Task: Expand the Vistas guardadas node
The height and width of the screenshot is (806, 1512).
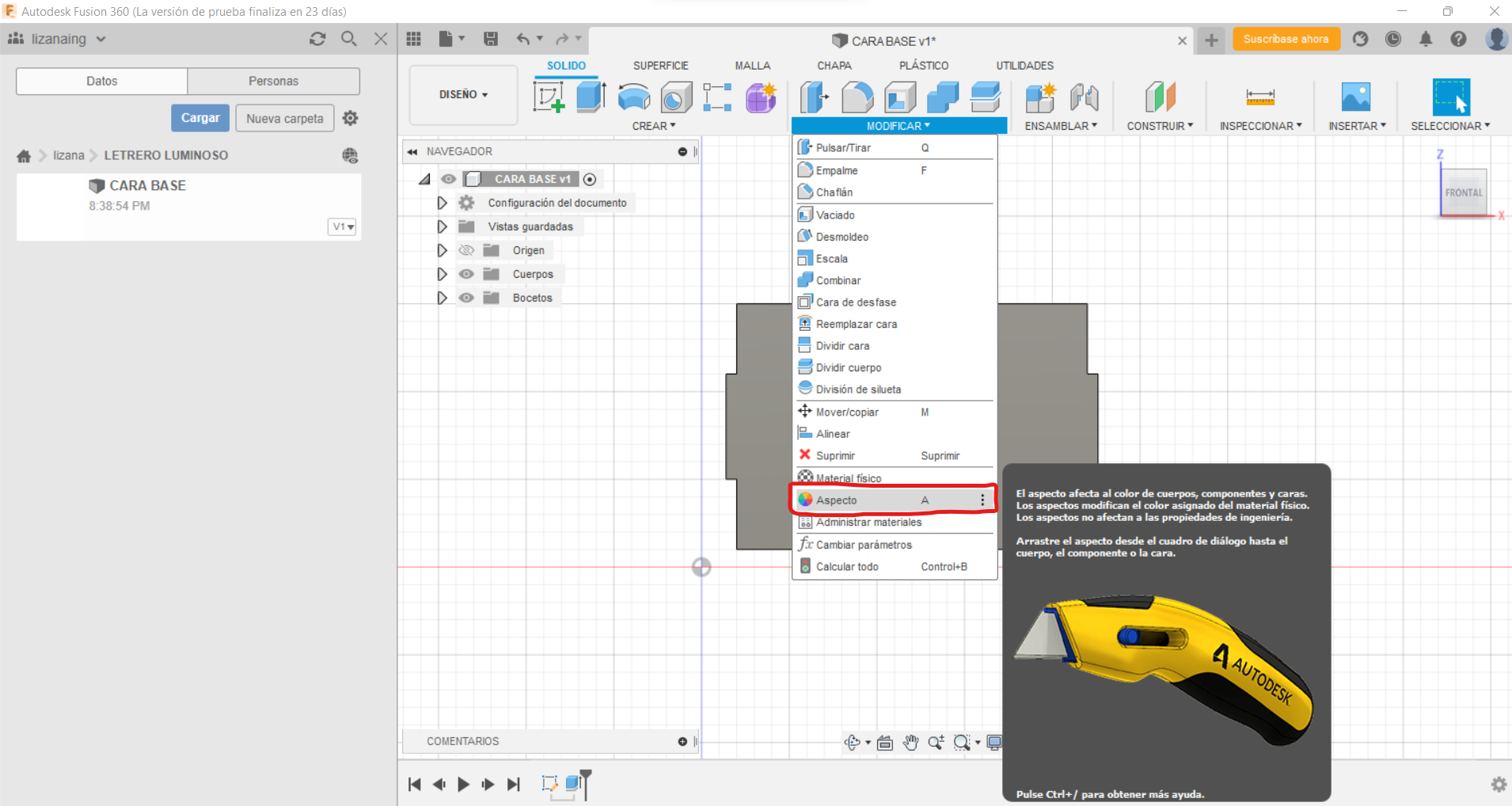Action: coord(442,226)
